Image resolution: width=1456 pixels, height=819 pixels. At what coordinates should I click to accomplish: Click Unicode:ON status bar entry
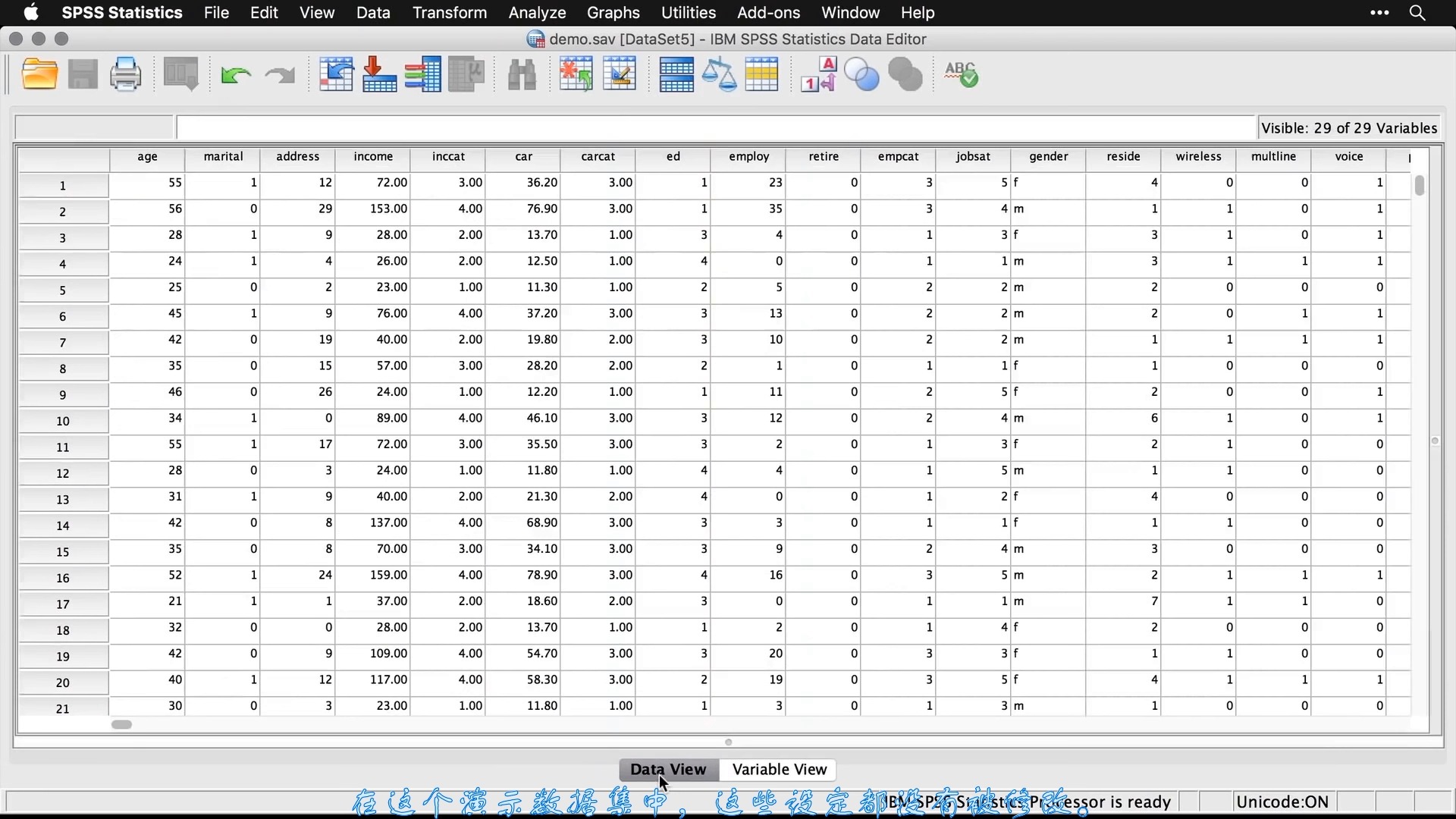click(x=1282, y=802)
